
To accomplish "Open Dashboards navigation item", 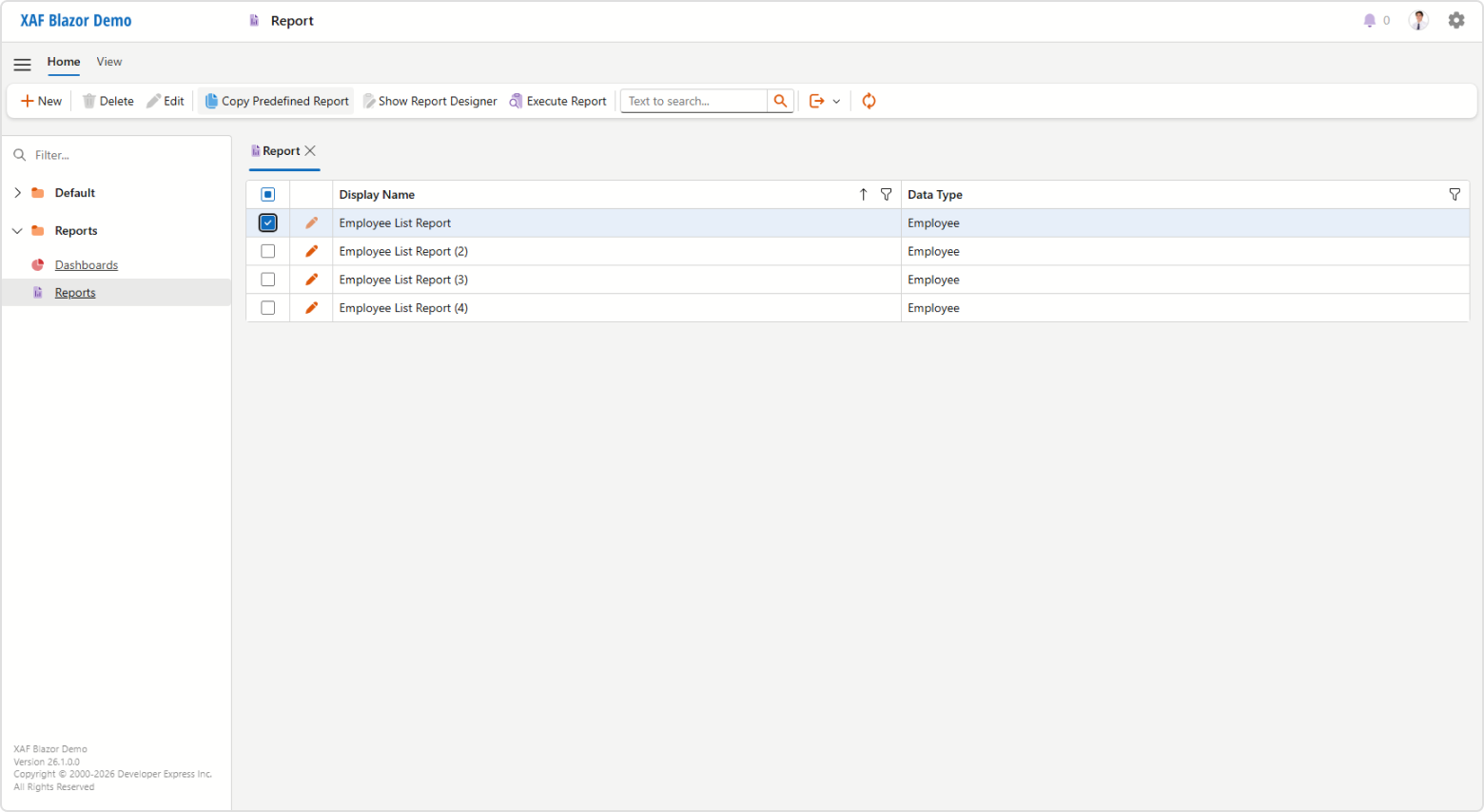I will pos(87,265).
